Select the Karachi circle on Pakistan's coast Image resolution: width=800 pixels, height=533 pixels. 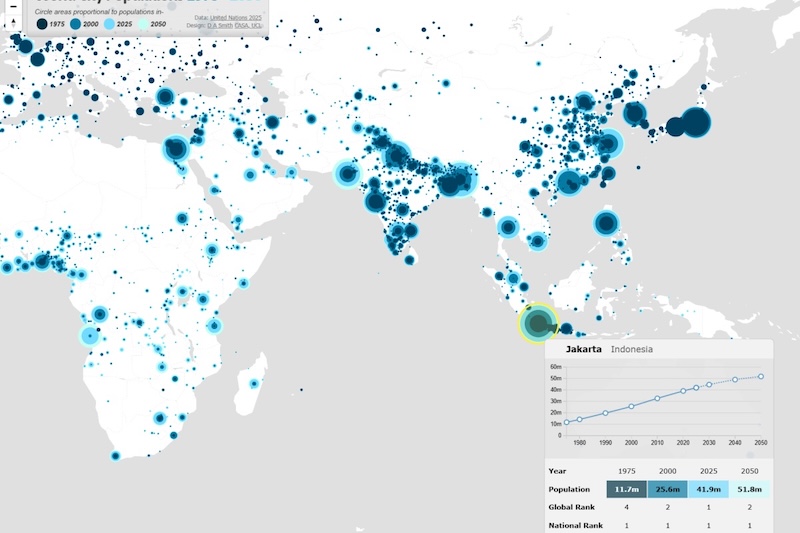click(x=347, y=174)
